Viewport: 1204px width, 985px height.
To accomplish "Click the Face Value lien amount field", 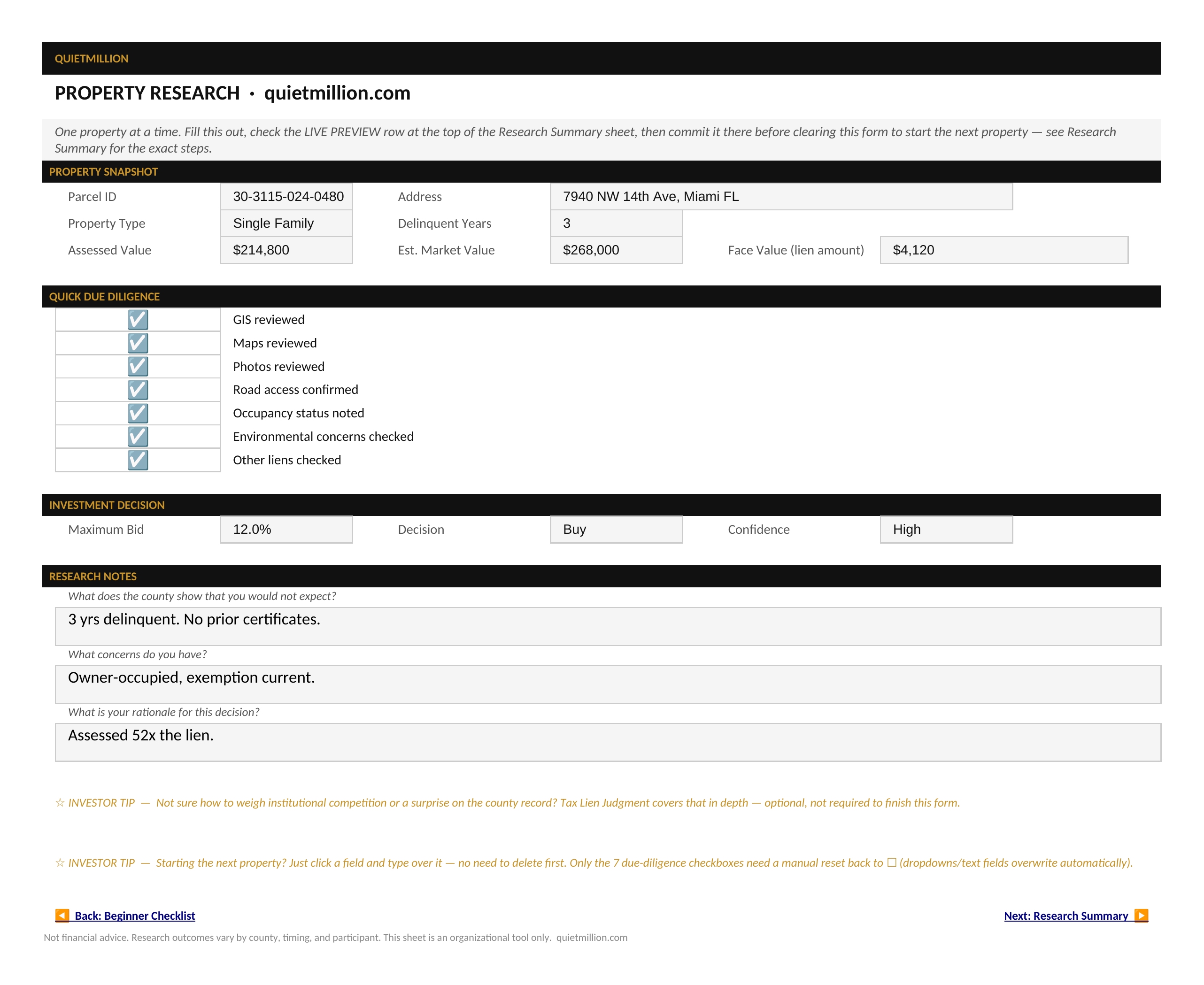I will click(1004, 250).
